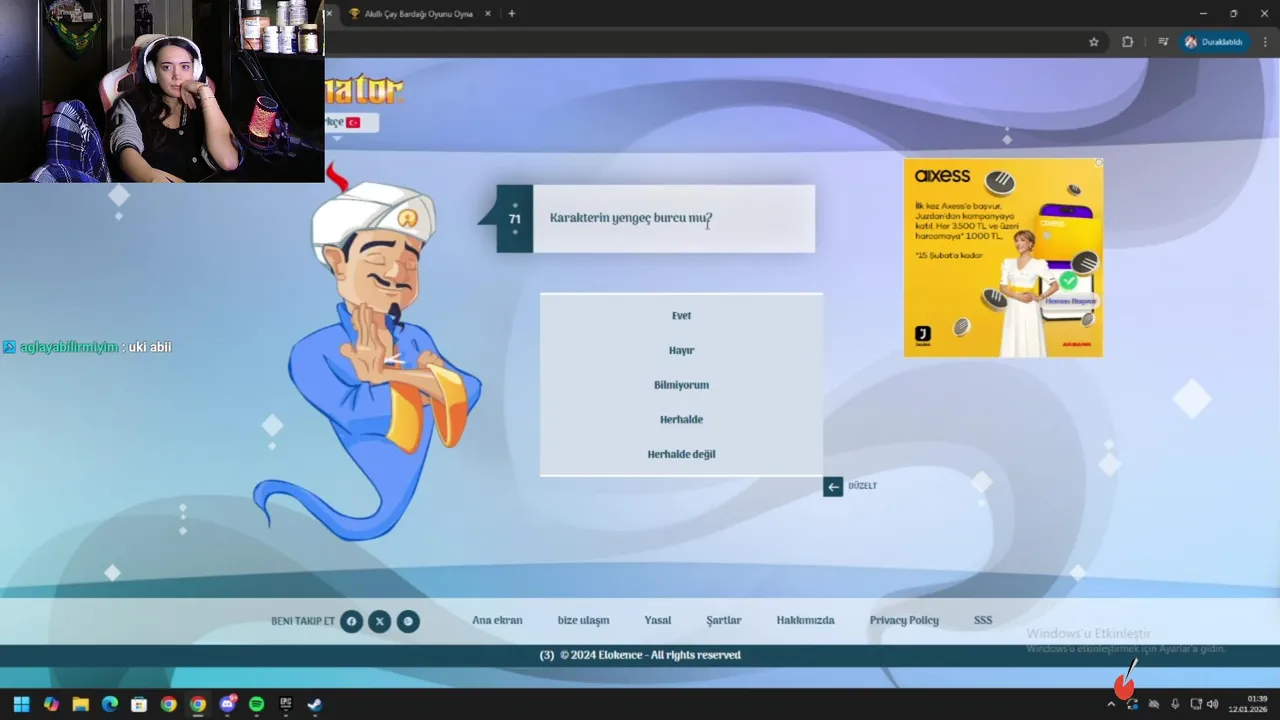Viewport: 1280px width, 720px height.
Task: Open the Windows Start menu
Action: pyautogui.click(x=21, y=704)
